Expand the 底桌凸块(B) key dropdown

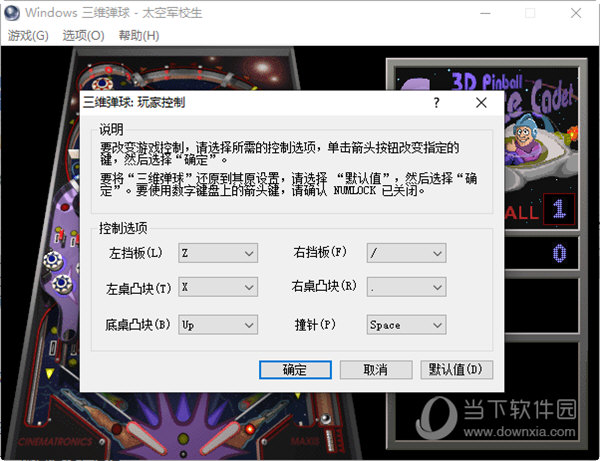pos(218,325)
